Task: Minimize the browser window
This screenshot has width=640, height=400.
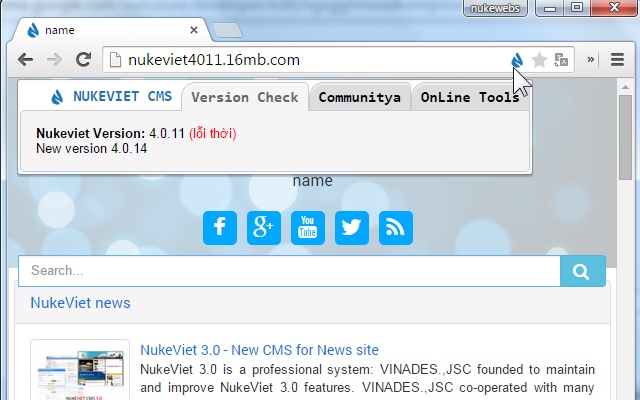Action: tap(550, 8)
